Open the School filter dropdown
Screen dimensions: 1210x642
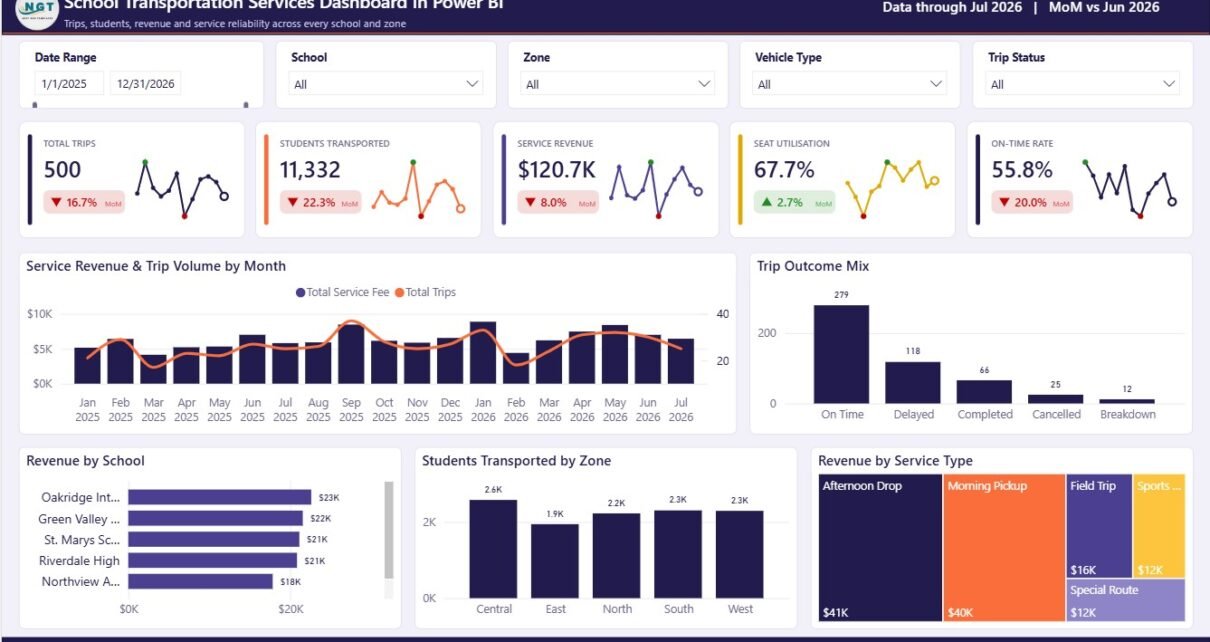386,84
